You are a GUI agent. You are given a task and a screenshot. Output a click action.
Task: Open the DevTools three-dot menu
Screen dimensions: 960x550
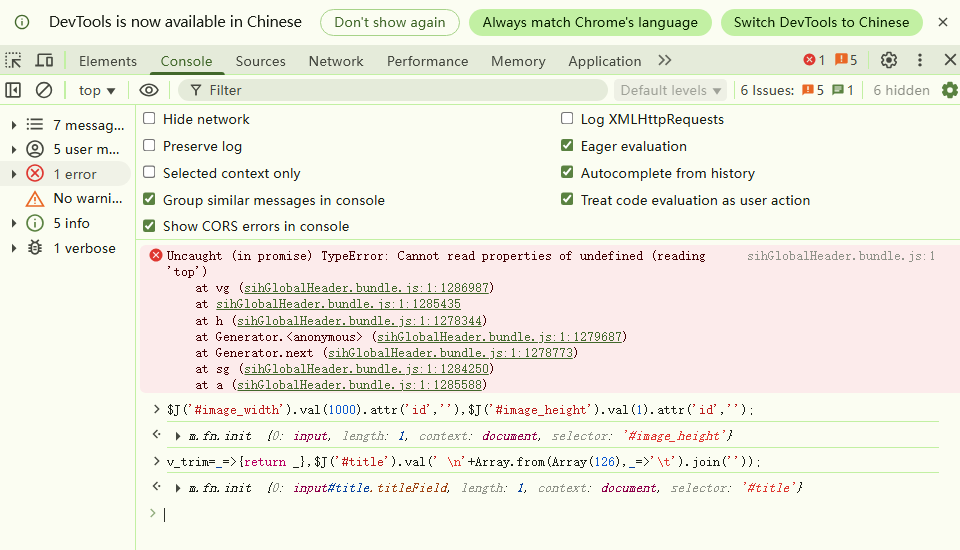[x=920, y=60]
